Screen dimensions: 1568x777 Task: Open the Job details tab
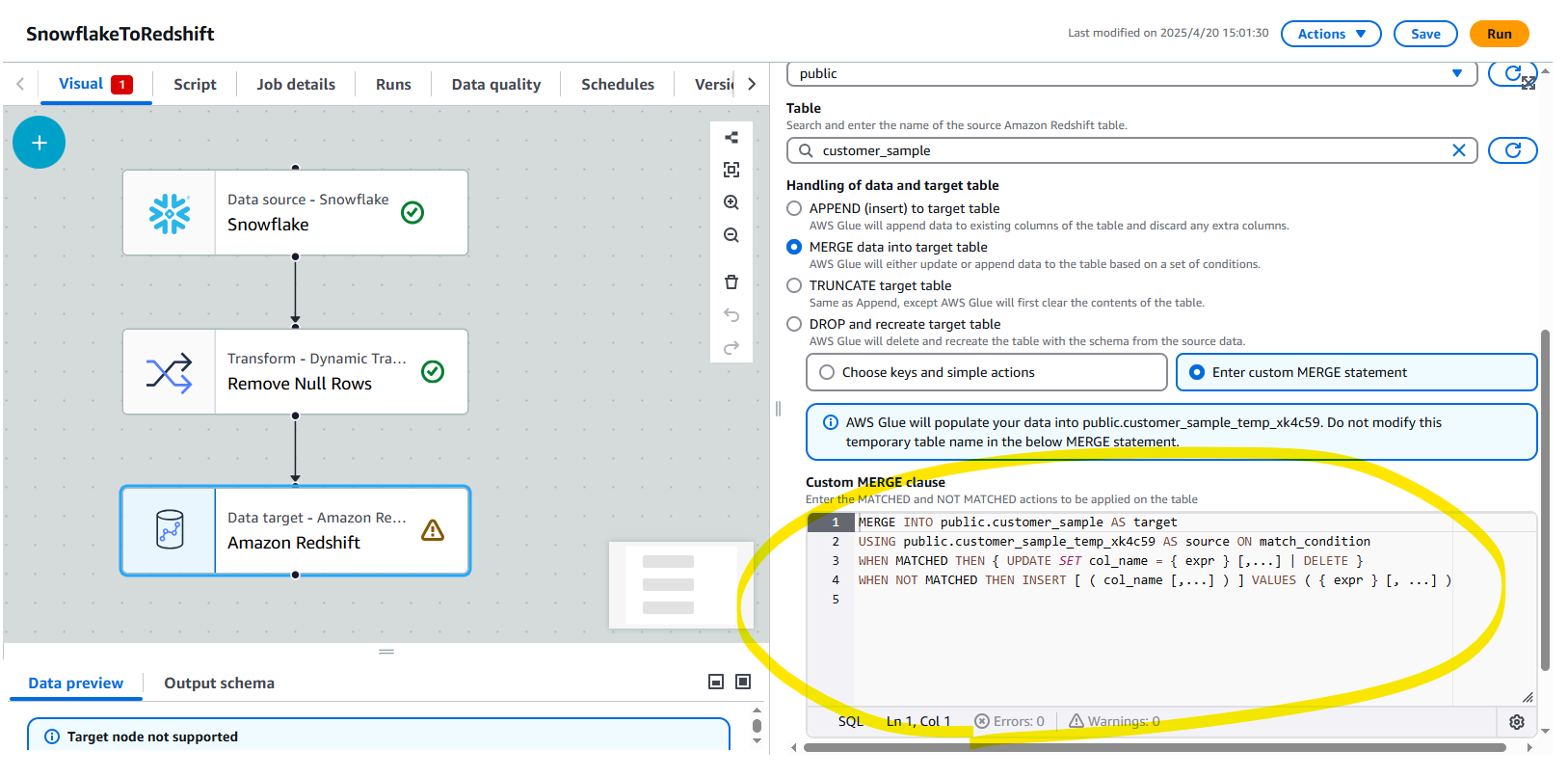[296, 84]
